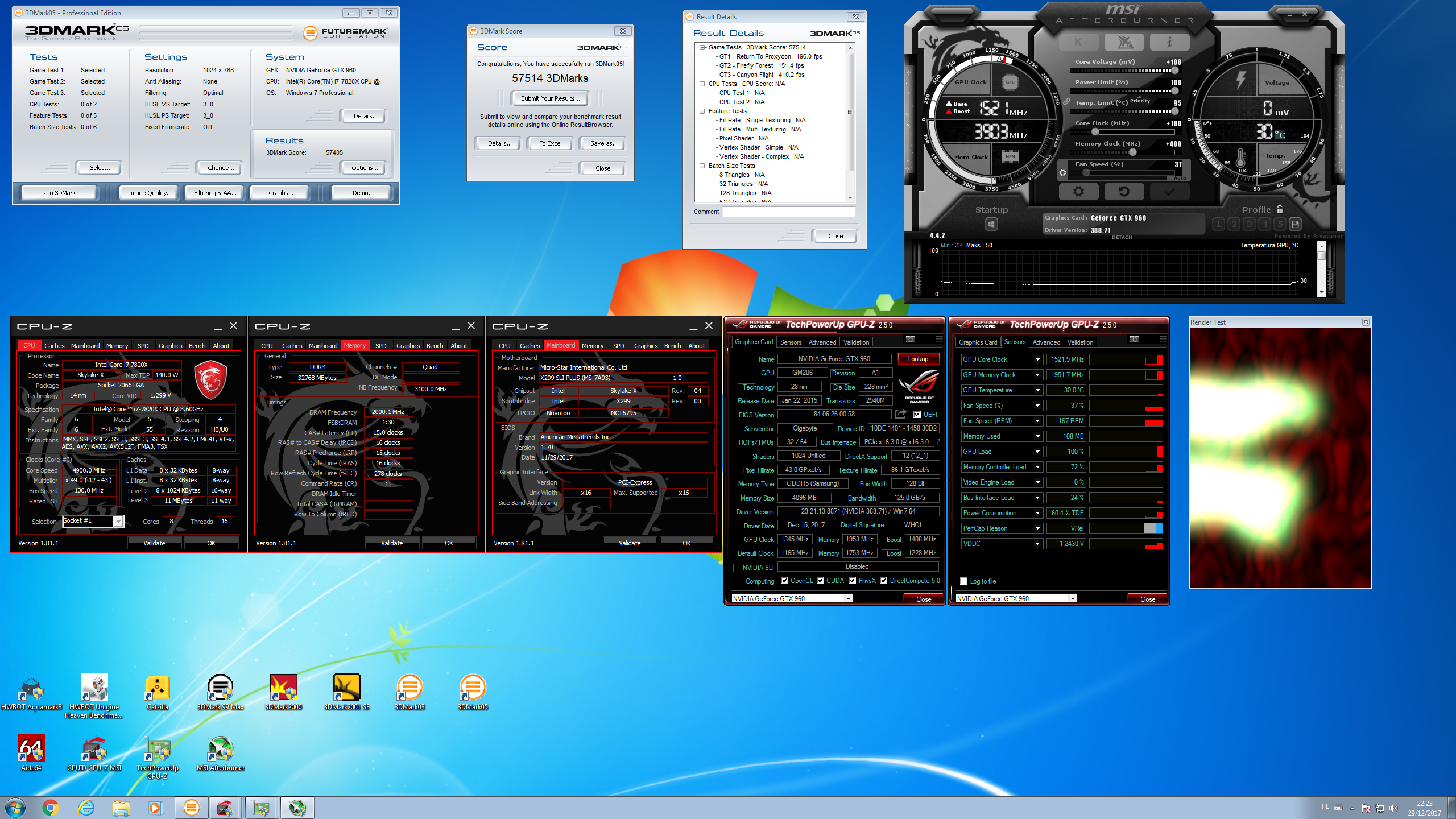Click the power/temp limit link chain icon
The image size is (1456, 819).
[x=1066, y=101]
